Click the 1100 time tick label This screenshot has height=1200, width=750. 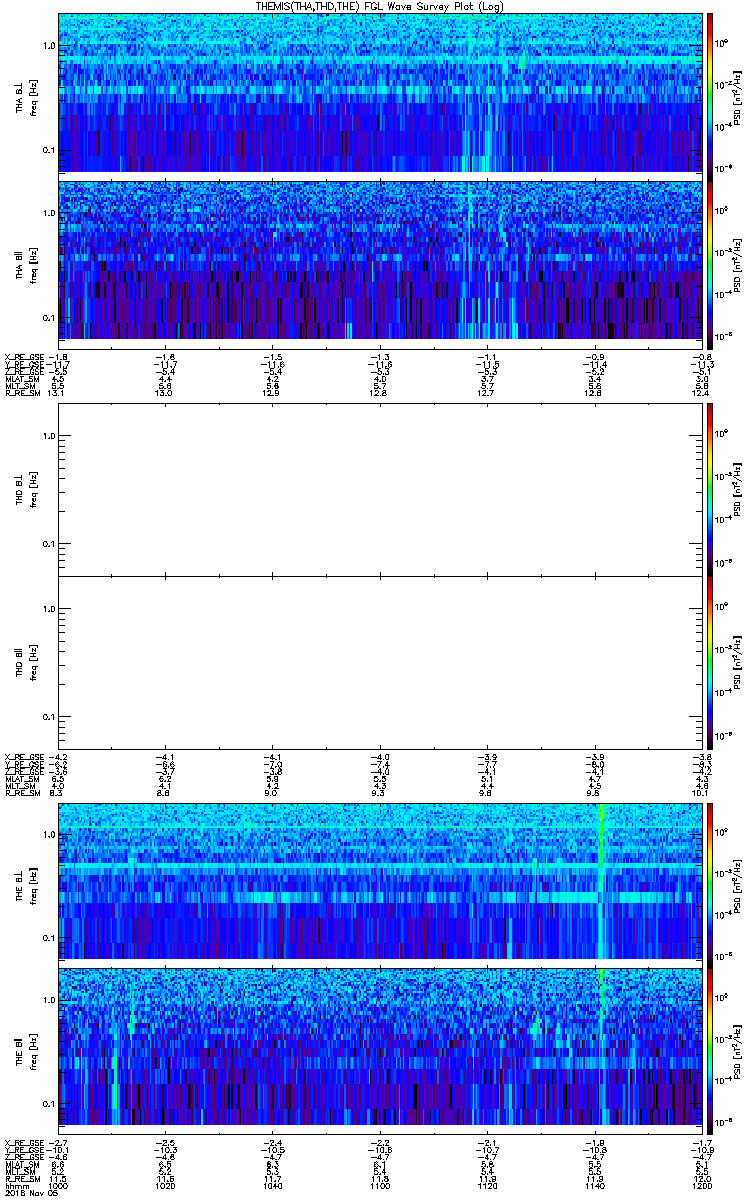coord(379,1187)
